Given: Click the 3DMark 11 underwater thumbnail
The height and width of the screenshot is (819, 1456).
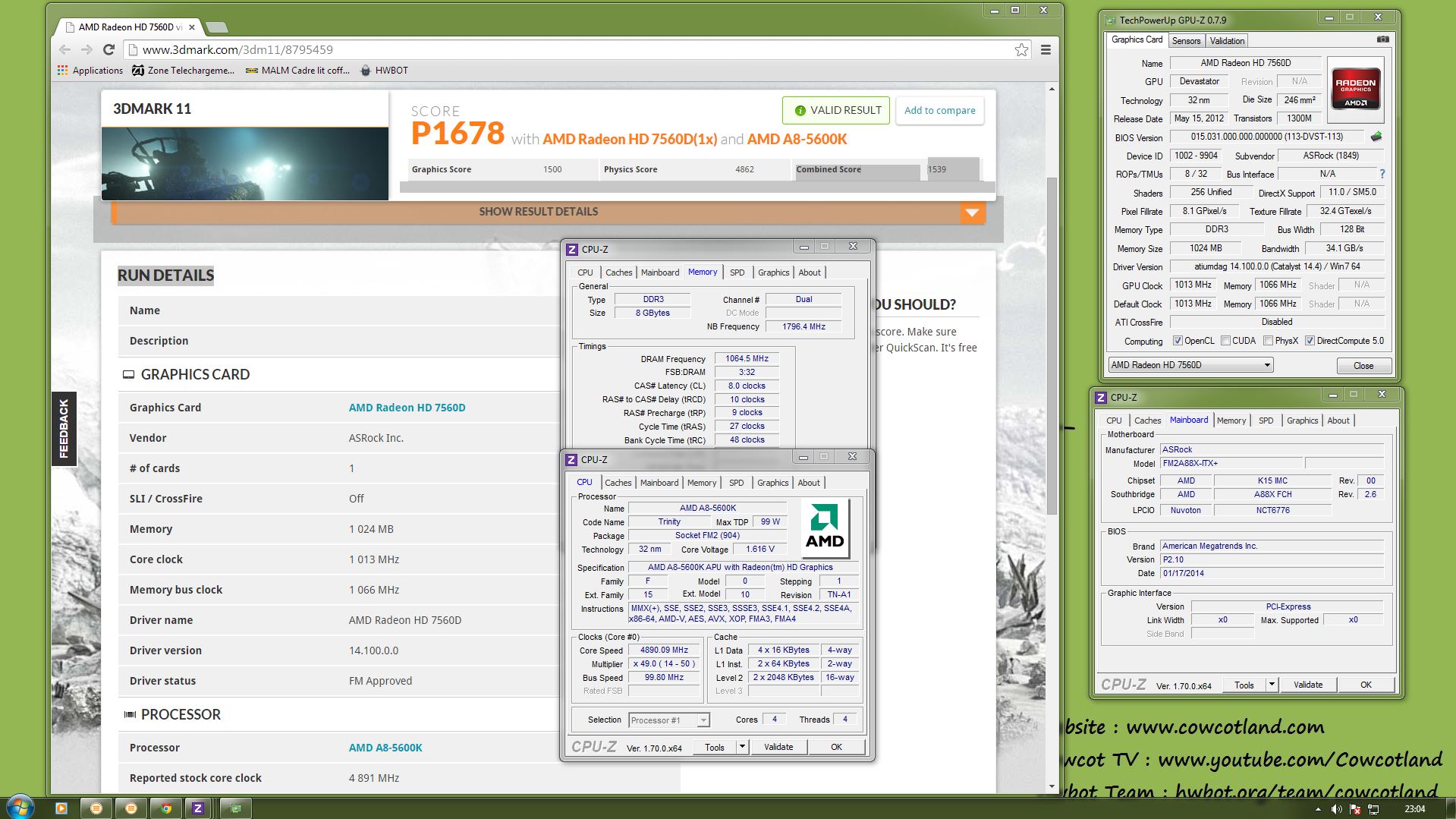Looking at the screenshot, I should pyautogui.click(x=245, y=163).
